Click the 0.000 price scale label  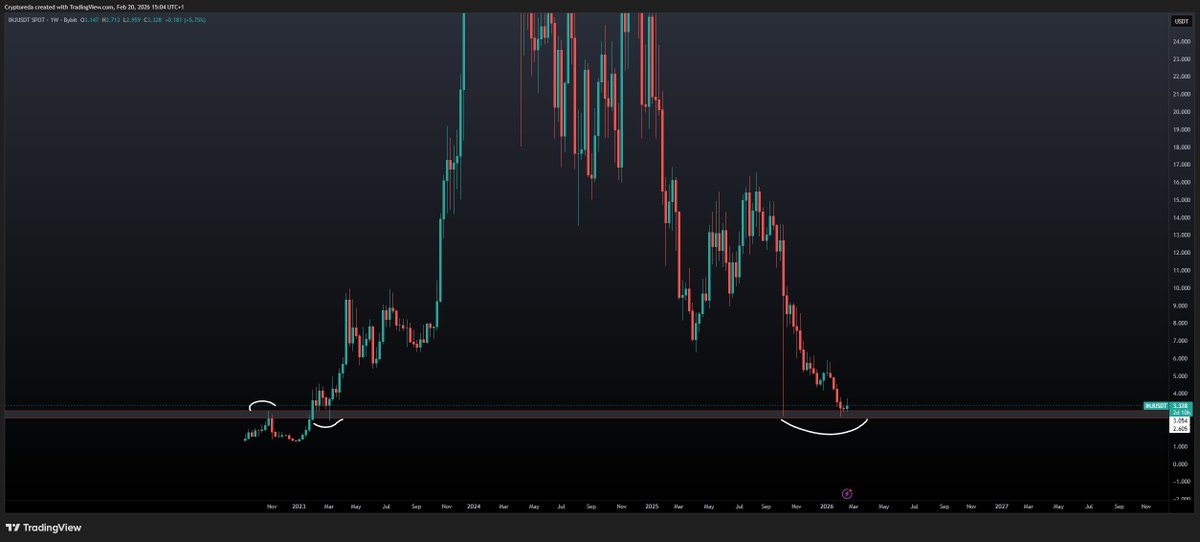click(x=1180, y=464)
